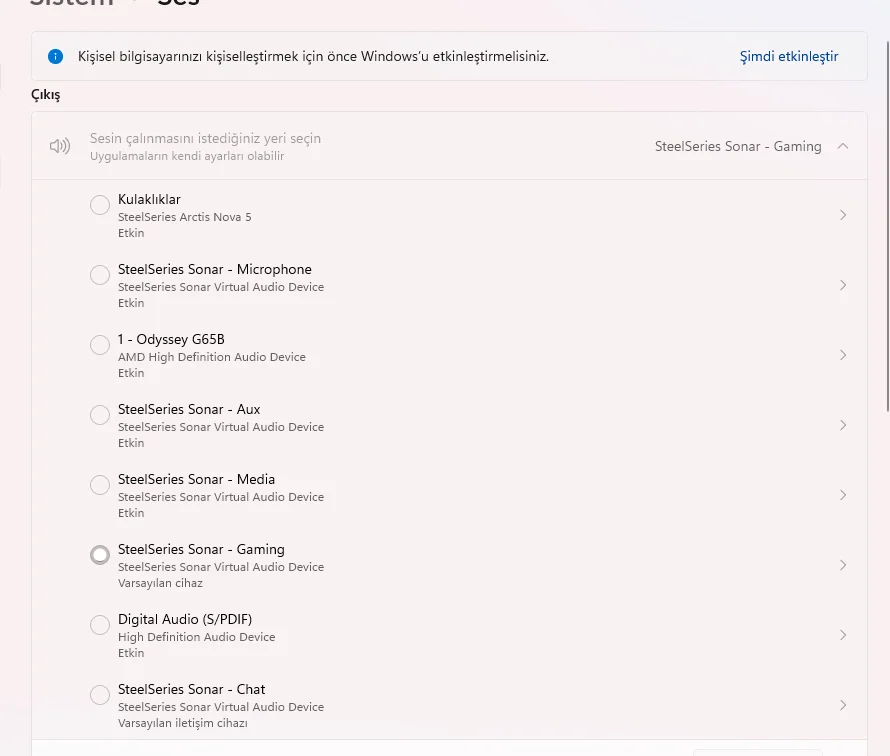Click the 'SteelSeries Sonar - Gaming' selected output value
The image size is (890, 756).
pyautogui.click(x=738, y=146)
